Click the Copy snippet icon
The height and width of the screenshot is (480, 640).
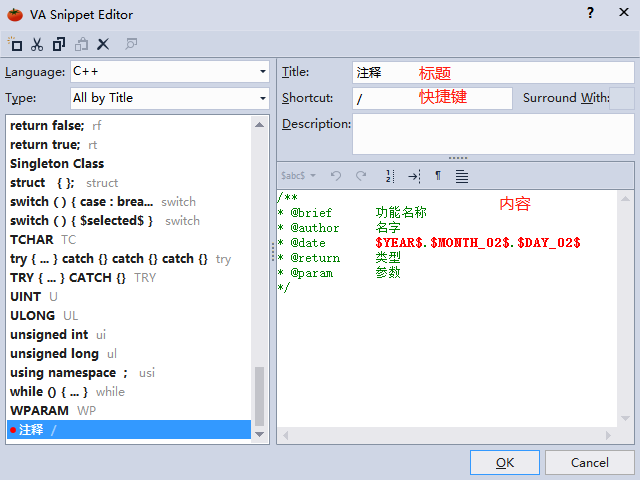[x=59, y=44]
